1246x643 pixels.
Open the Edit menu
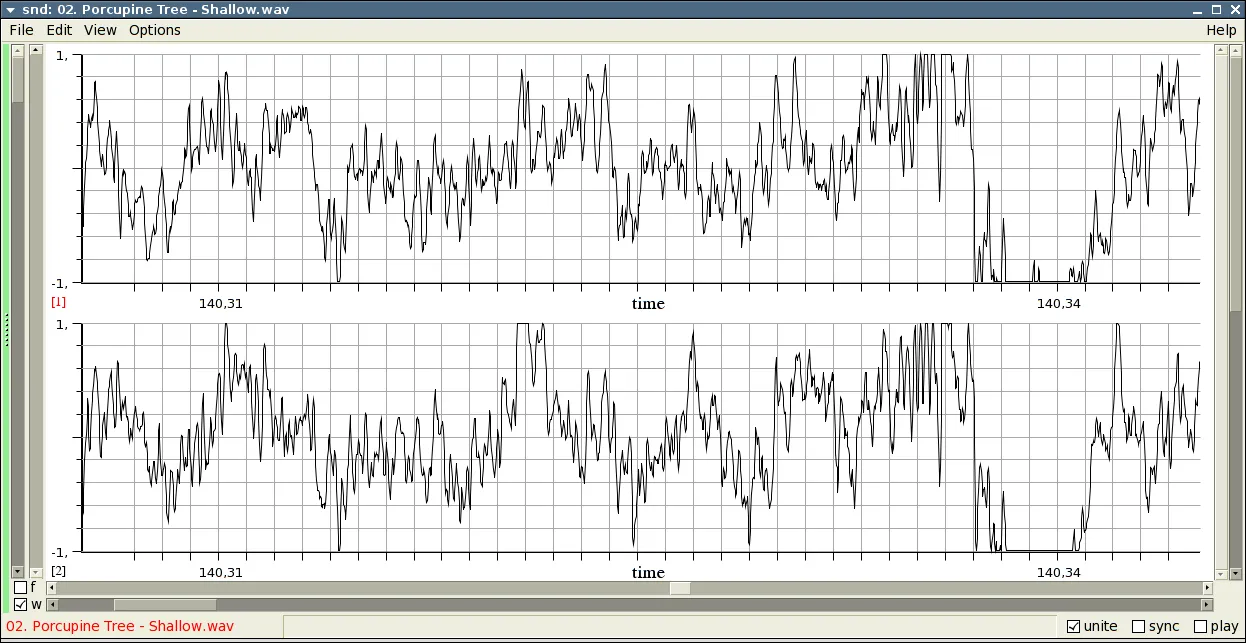point(59,30)
